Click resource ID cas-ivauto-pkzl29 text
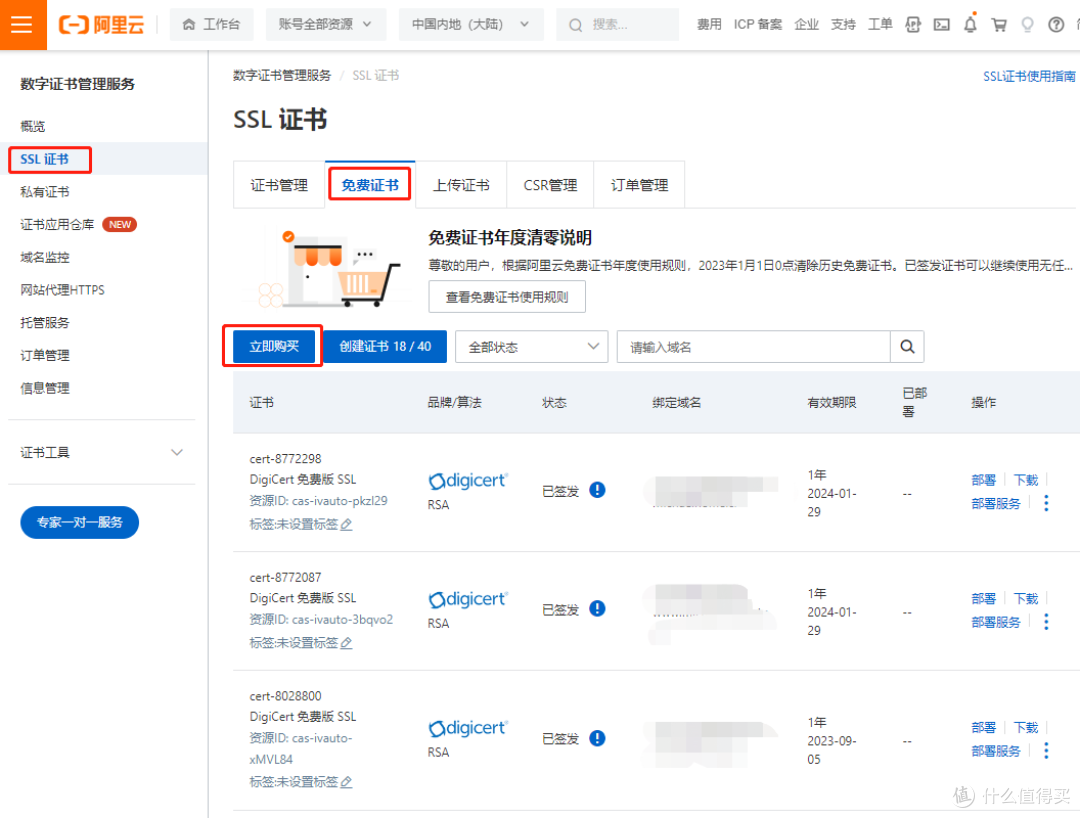The image size is (1080, 818). [340, 501]
